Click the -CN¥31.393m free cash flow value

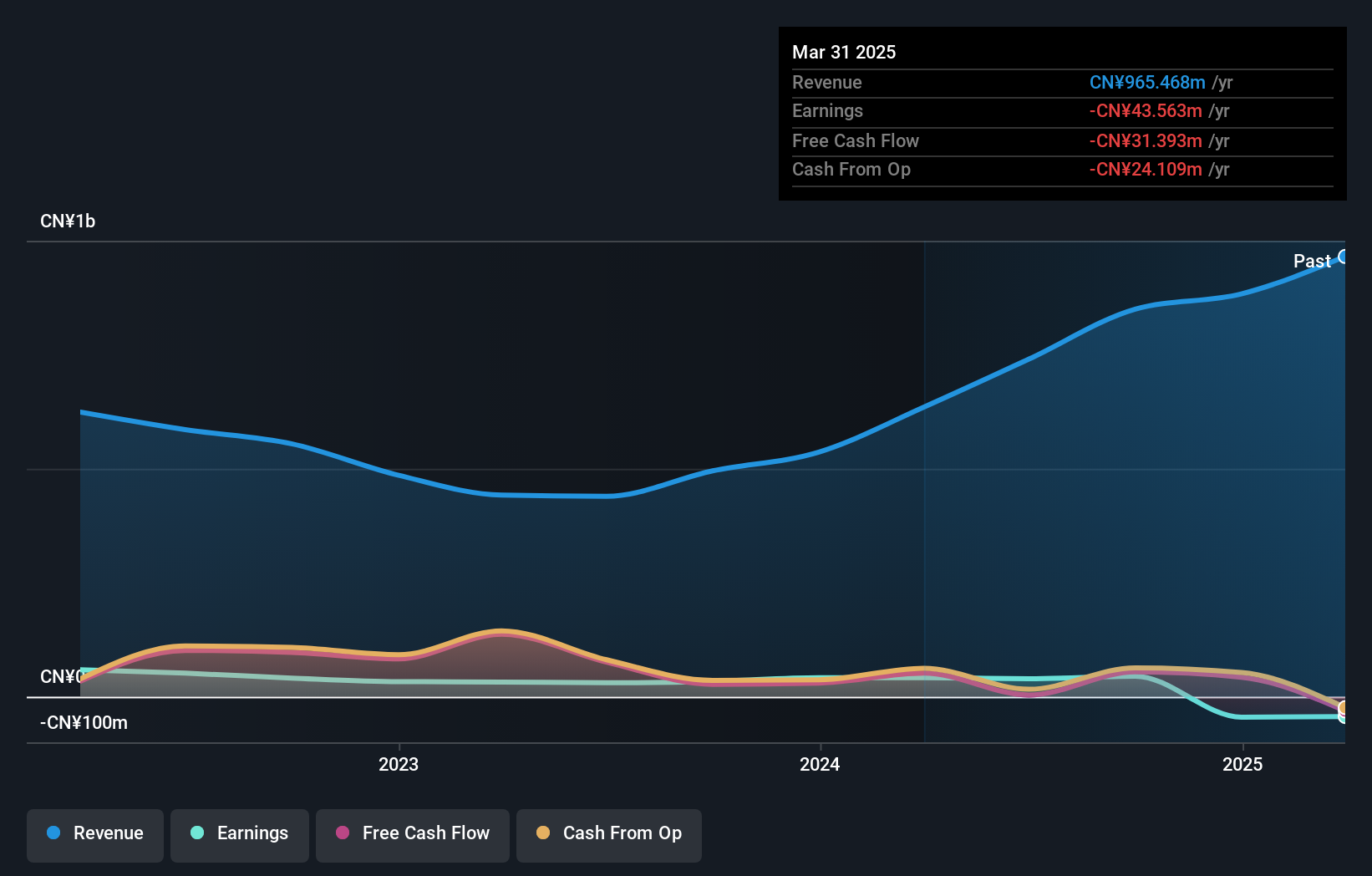(1146, 140)
